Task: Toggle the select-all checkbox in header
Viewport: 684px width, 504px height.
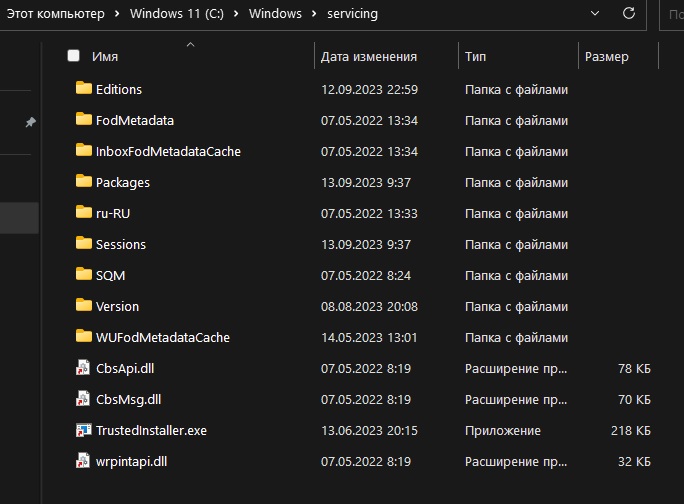Action: (x=73, y=56)
